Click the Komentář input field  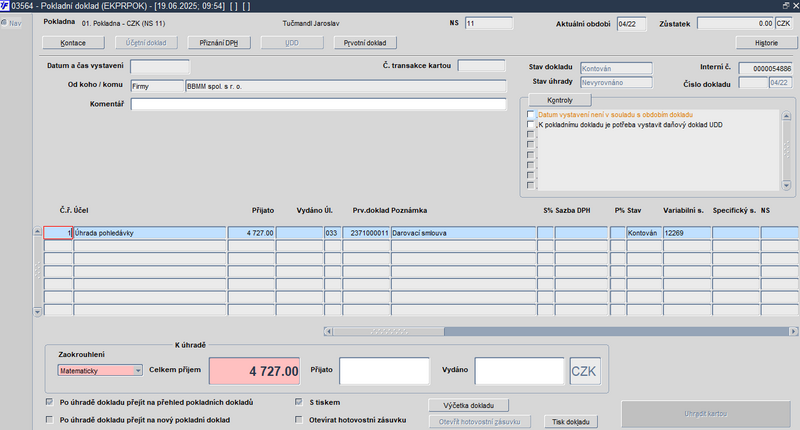318,104
